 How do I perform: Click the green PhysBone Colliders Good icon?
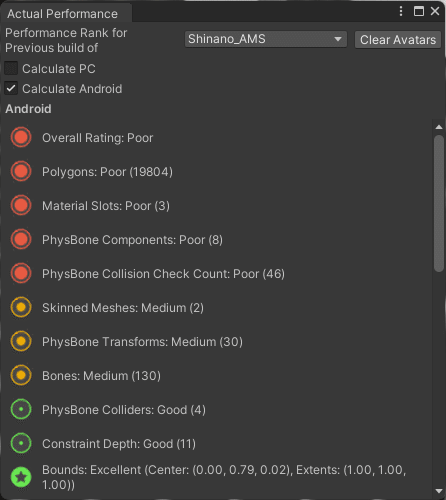tap(21, 409)
